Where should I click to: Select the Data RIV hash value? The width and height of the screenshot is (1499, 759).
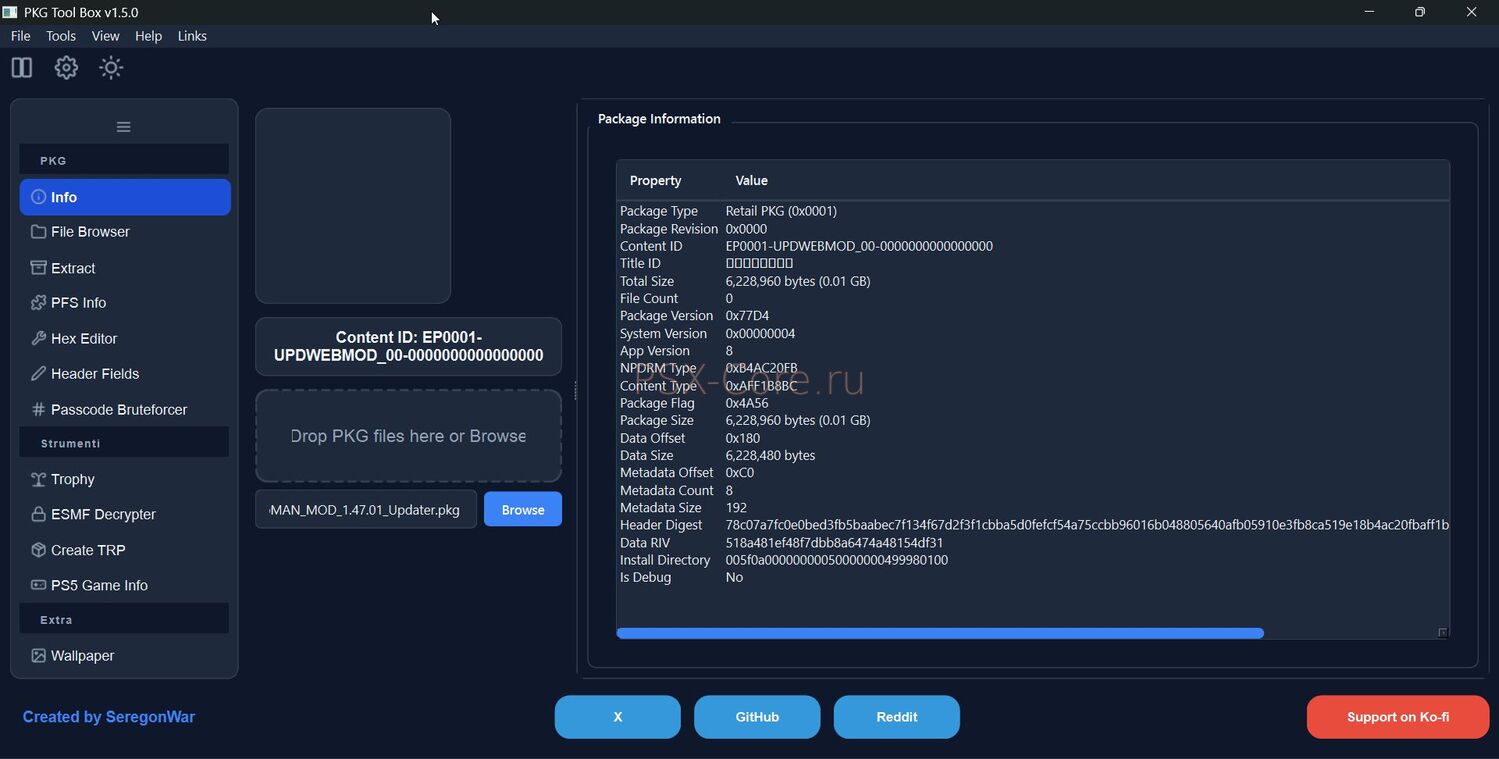[x=834, y=543]
